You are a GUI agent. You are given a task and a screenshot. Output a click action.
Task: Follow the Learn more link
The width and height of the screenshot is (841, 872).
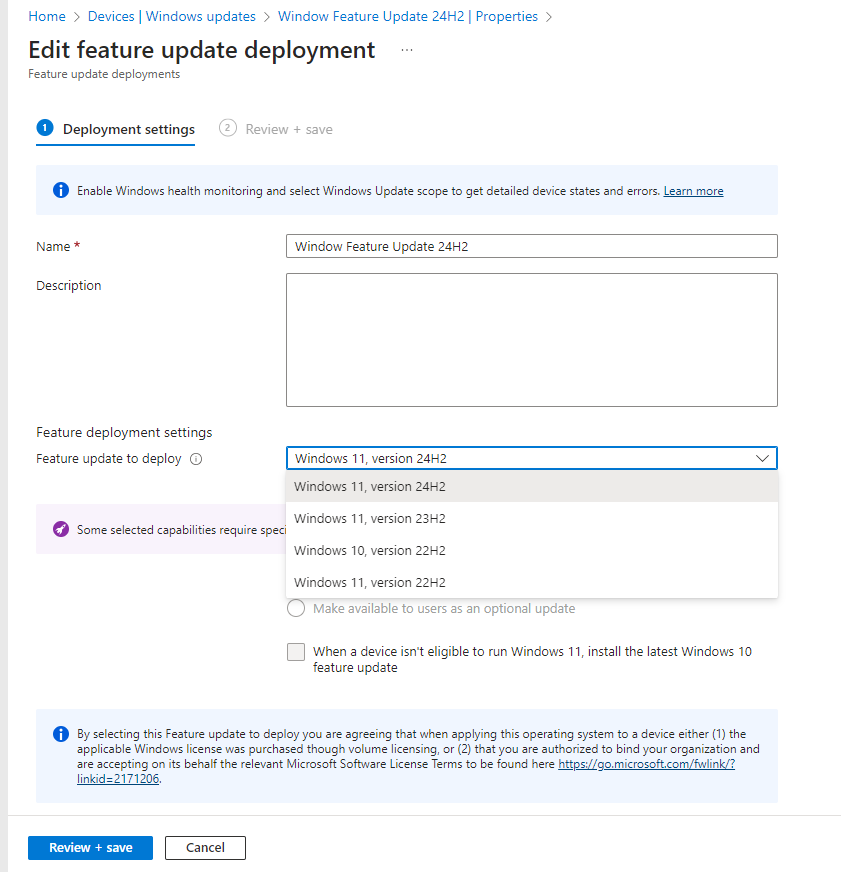tap(693, 191)
